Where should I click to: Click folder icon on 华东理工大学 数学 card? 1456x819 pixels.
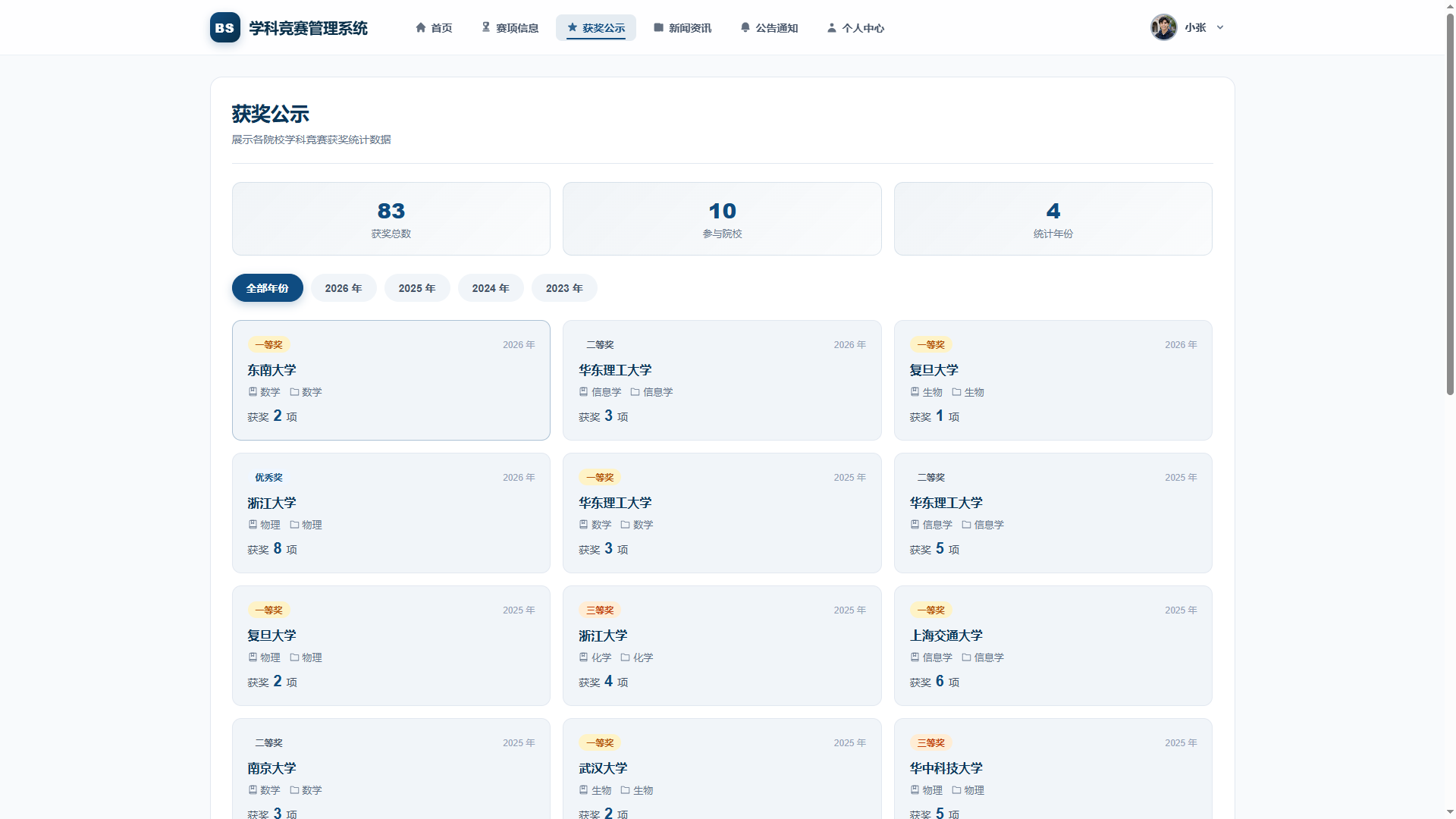(625, 525)
